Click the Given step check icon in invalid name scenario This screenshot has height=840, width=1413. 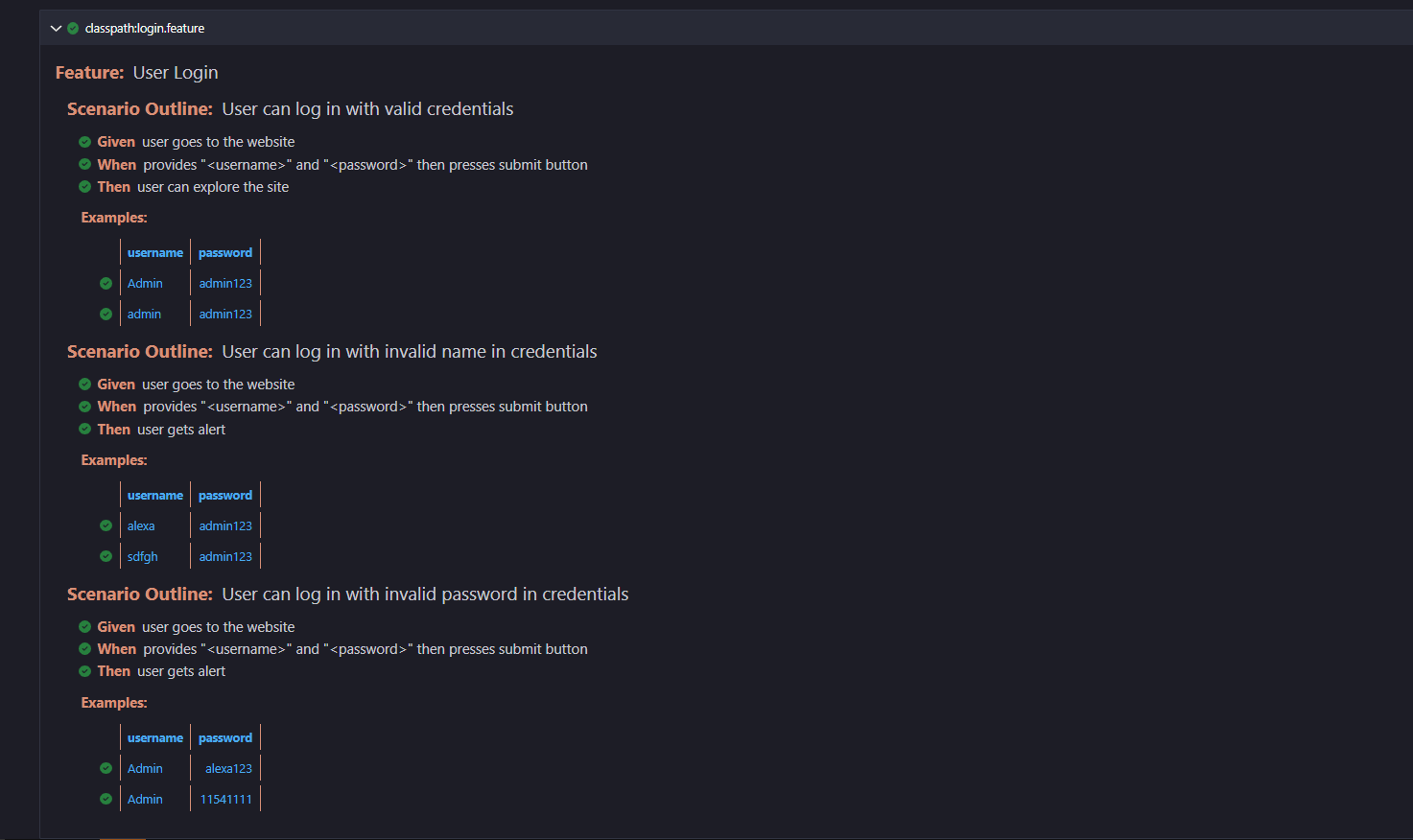(x=84, y=385)
